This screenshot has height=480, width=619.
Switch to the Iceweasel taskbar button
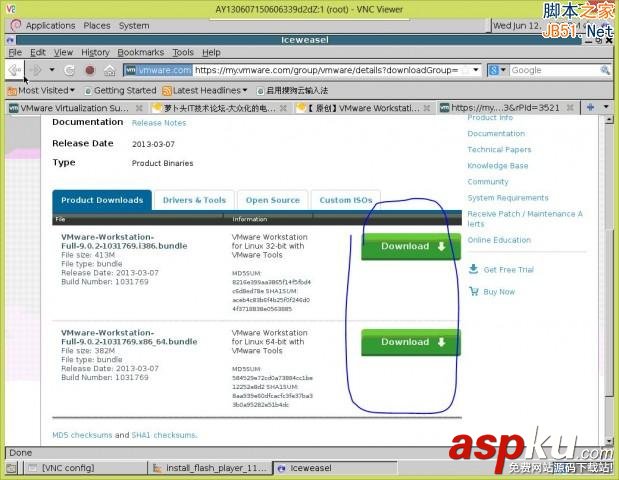click(x=334, y=468)
